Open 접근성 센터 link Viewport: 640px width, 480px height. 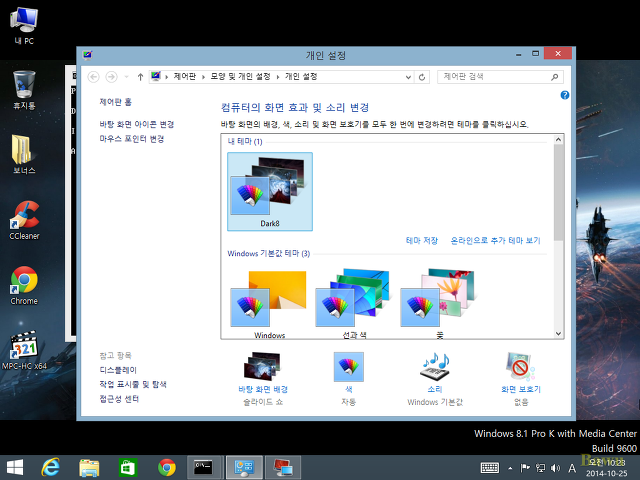pyautogui.click(x=119, y=398)
